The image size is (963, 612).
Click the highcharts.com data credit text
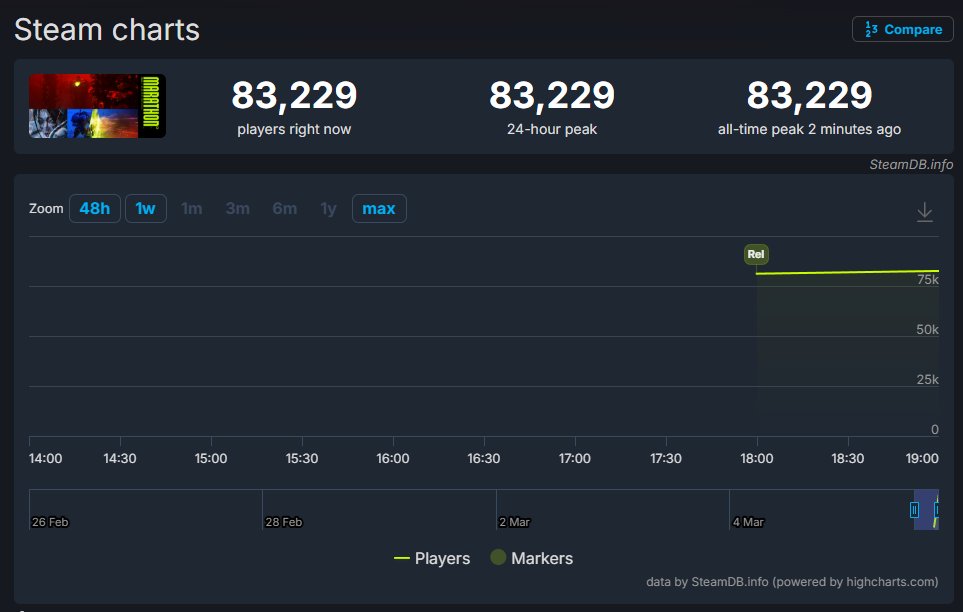792,581
